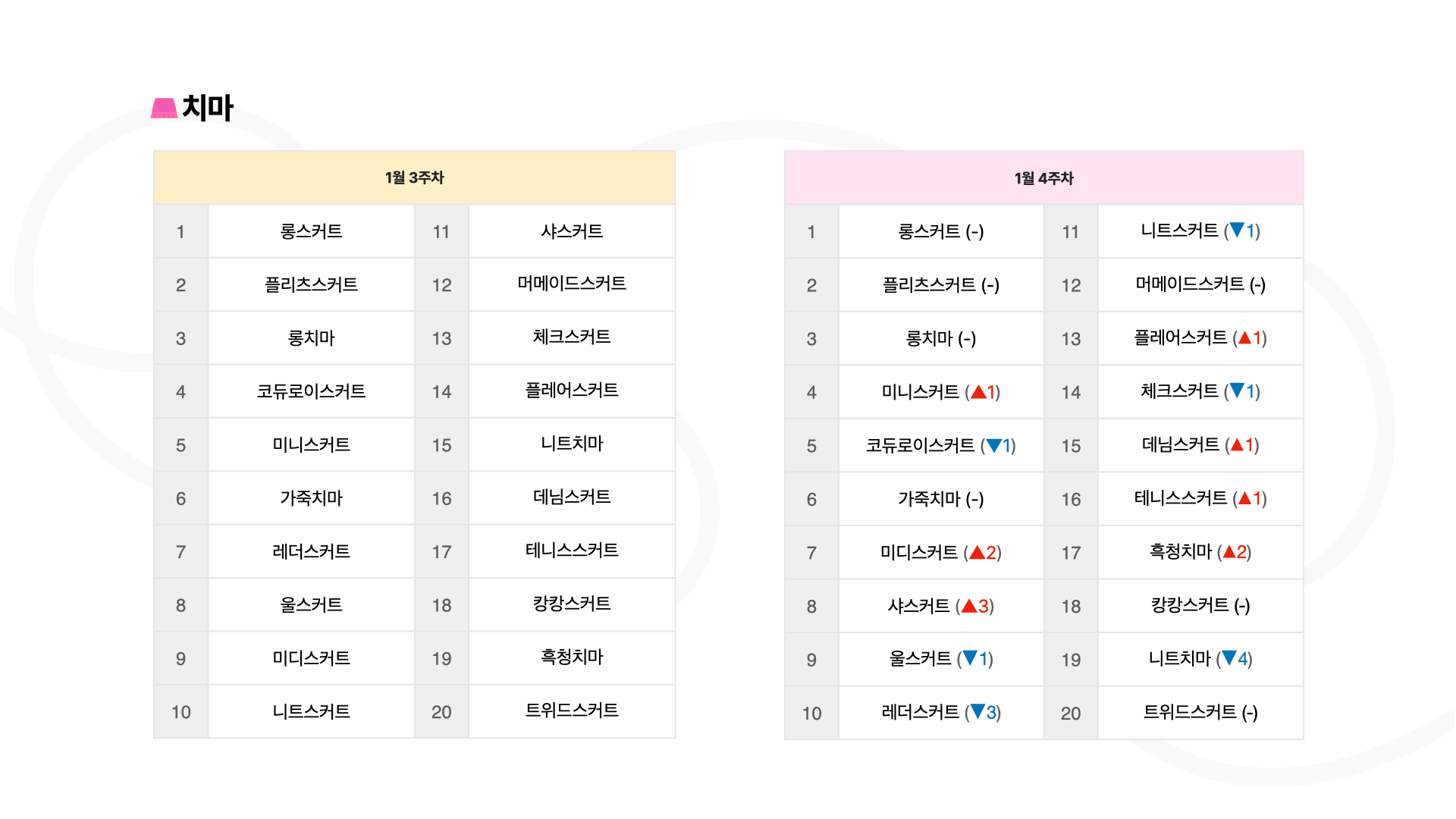Click 머메이드스커트 in the 1월 3주차 table
Image resolution: width=1456 pixels, height=819 pixels.
(x=572, y=284)
